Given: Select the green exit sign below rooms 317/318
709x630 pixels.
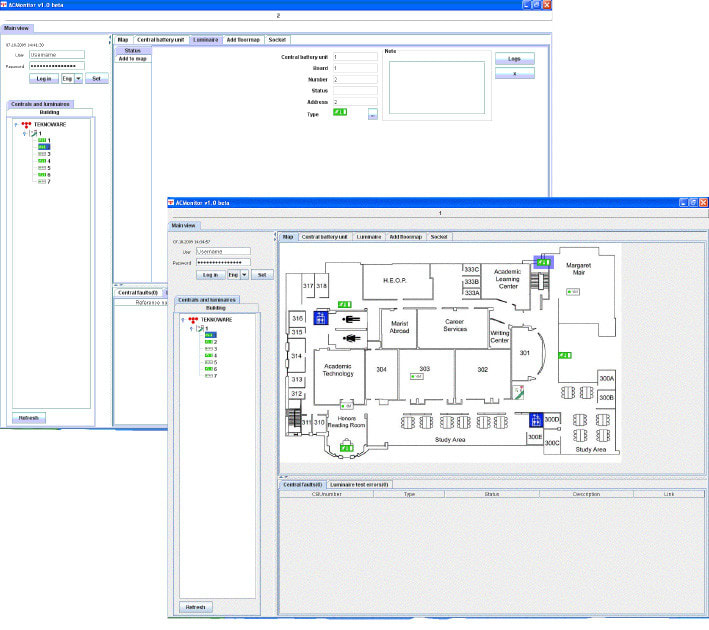Looking at the screenshot, I should 344,302.
